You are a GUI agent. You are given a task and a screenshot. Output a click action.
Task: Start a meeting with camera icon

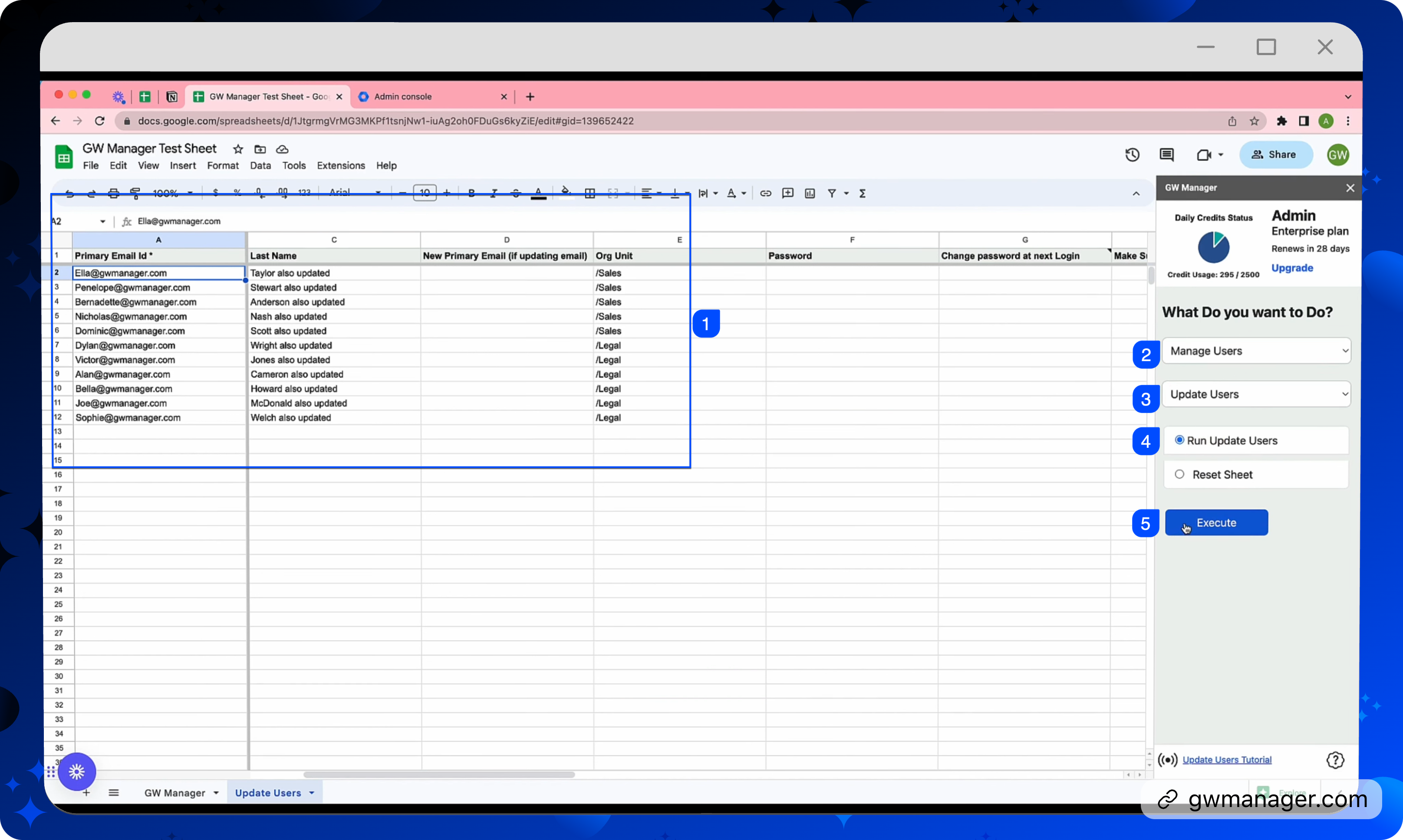[x=1204, y=154]
